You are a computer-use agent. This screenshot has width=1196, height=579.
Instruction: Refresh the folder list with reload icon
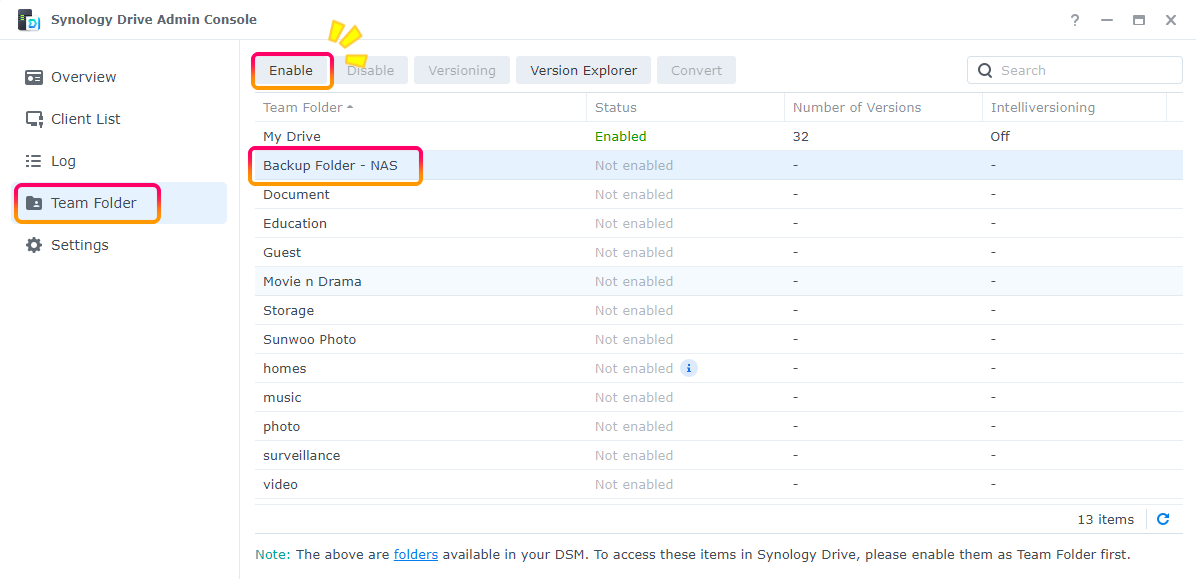coord(1163,519)
